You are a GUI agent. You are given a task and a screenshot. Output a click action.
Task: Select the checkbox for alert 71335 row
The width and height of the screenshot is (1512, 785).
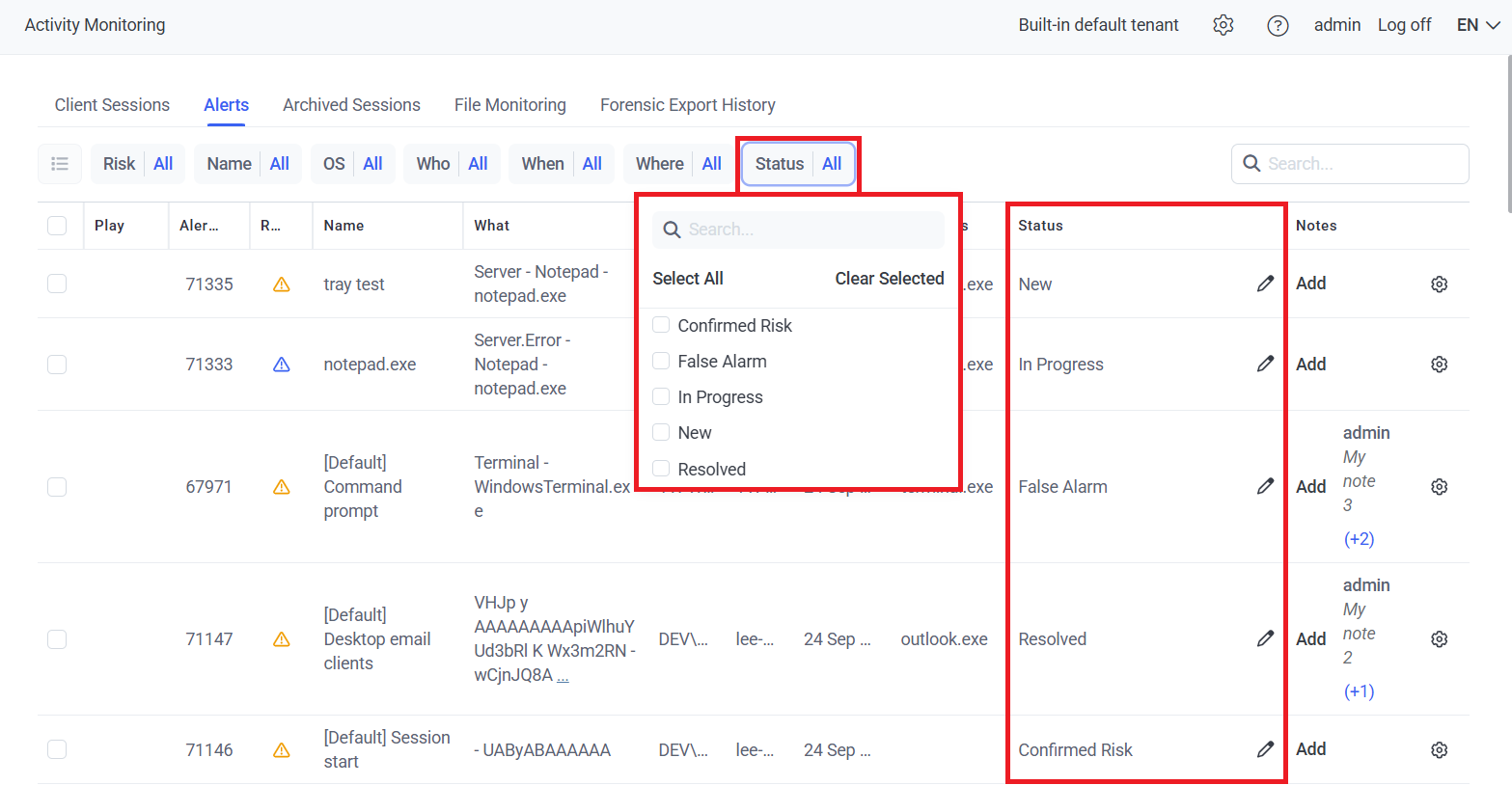click(x=57, y=284)
